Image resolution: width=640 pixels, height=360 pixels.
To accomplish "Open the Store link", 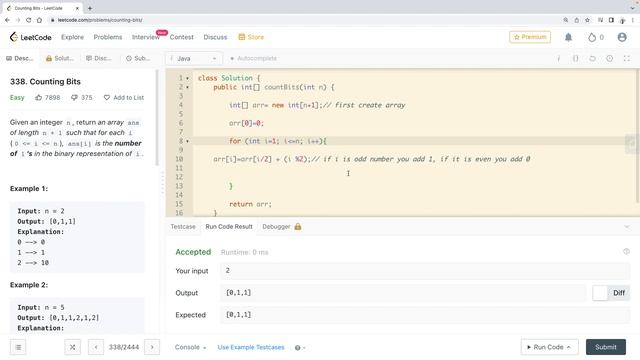I will pos(251,37).
